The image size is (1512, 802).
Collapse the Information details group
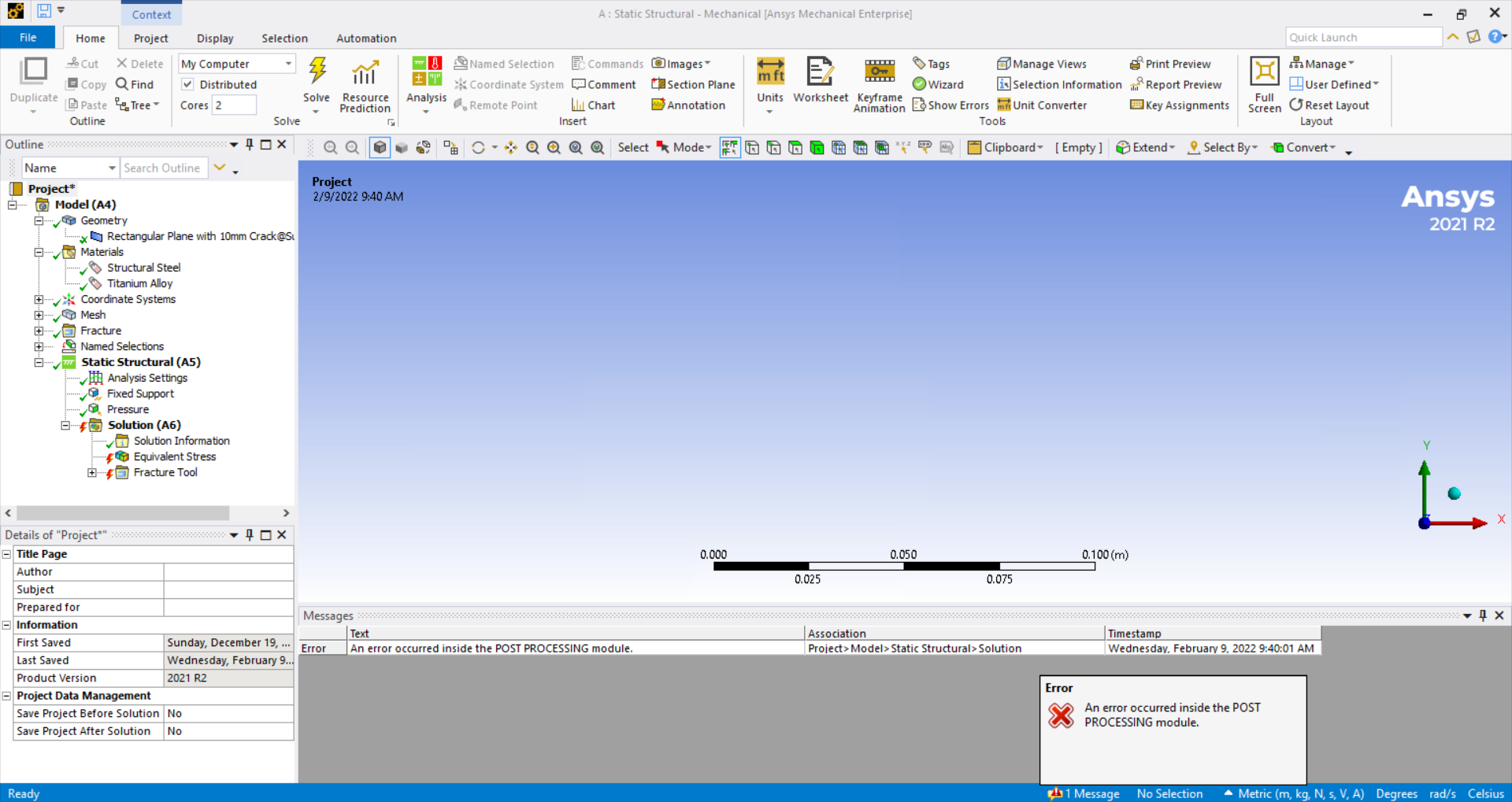click(x=6, y=625)
